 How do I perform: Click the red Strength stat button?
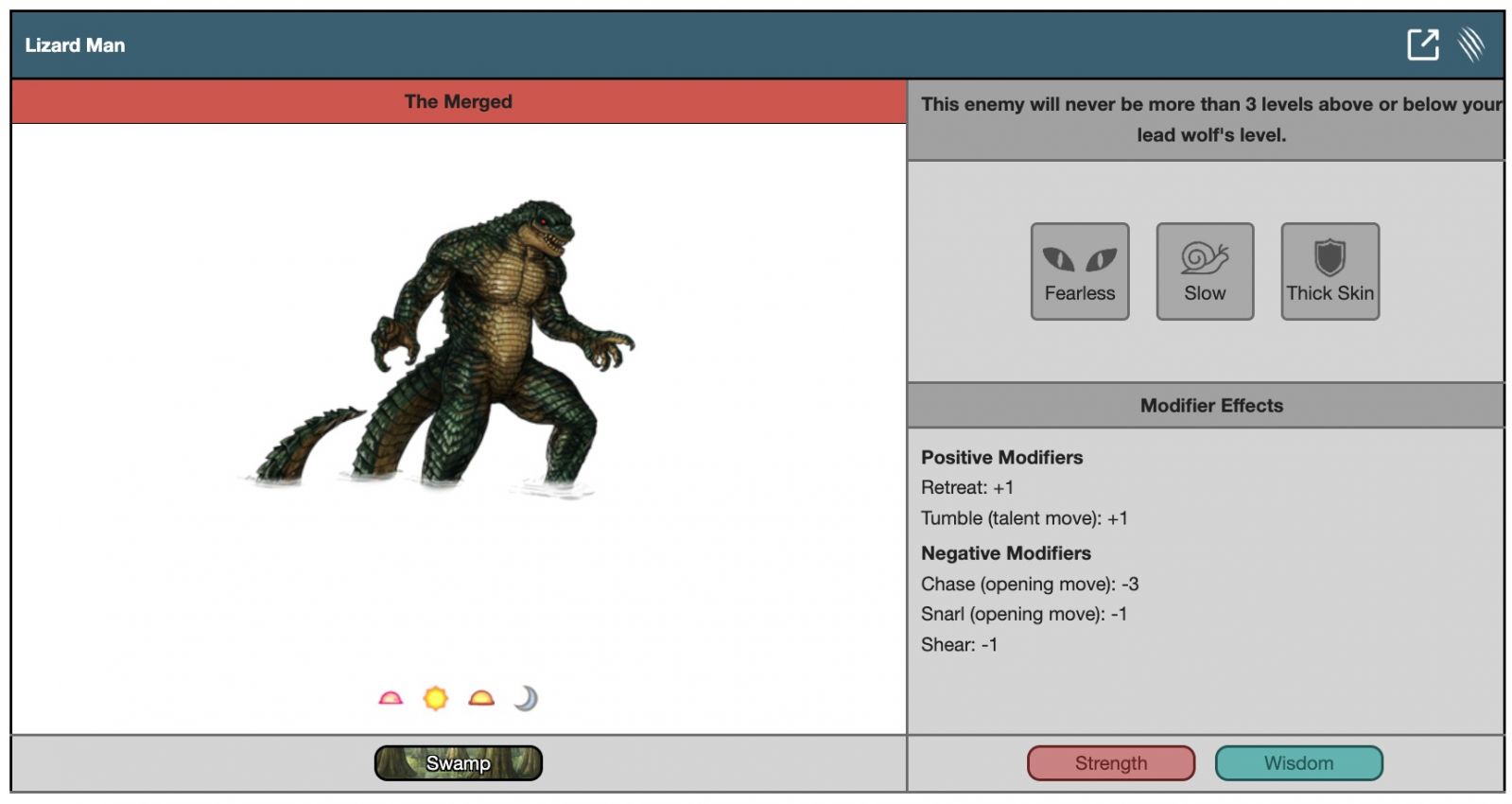[x=1110, y=763]
